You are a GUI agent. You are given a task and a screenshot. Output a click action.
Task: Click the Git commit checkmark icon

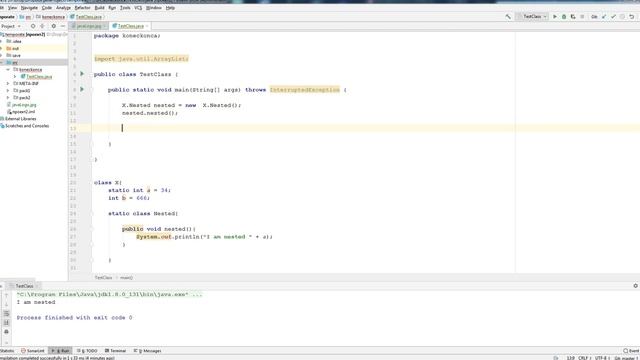(613, 17)
